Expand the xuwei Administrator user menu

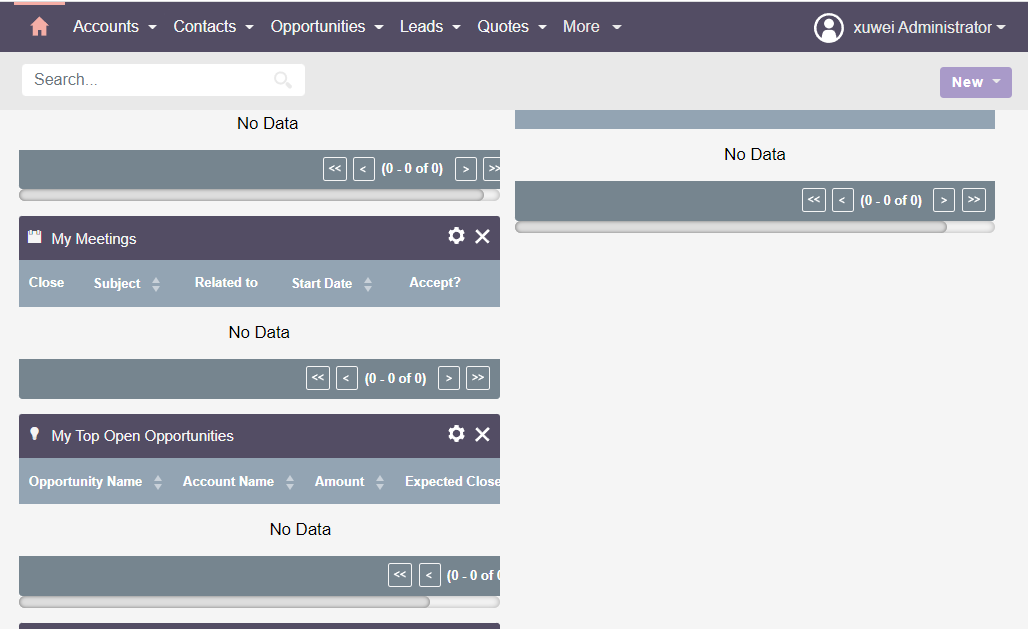coord(929,28)
